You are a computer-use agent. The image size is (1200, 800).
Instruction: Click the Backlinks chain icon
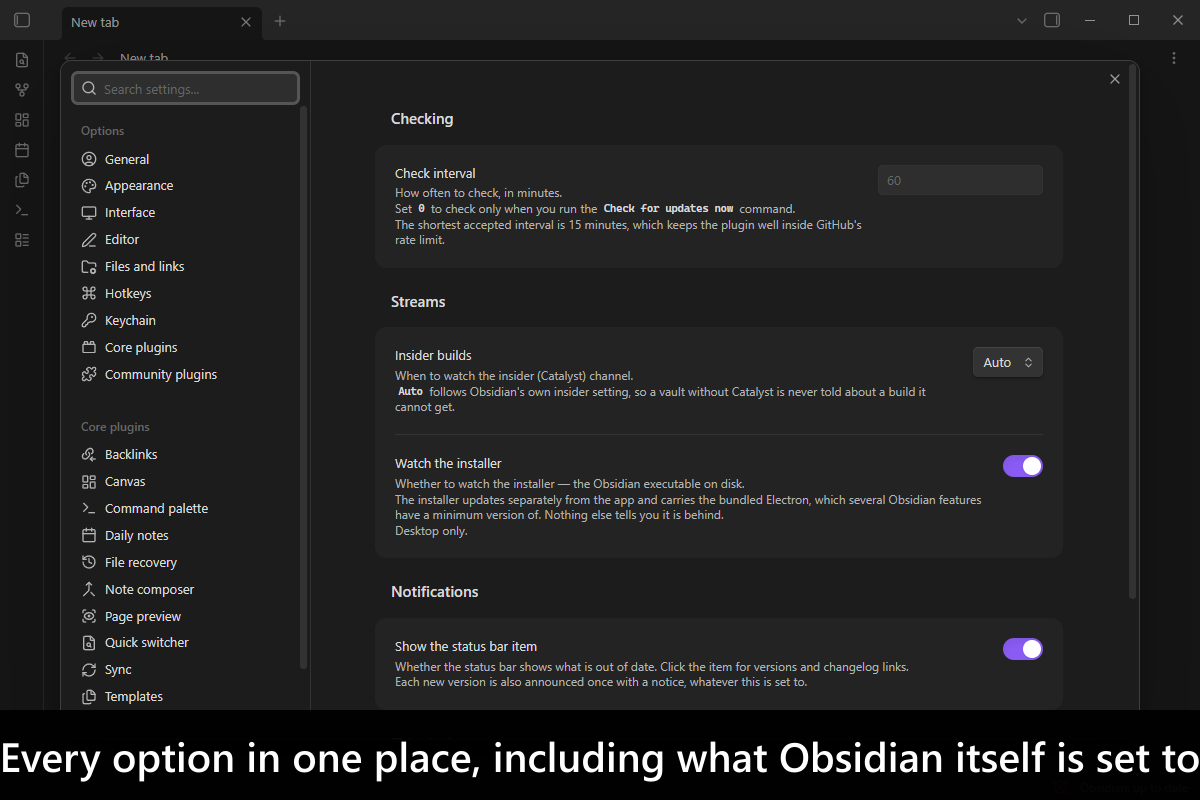pyautogui.click(x=88, y=455)
